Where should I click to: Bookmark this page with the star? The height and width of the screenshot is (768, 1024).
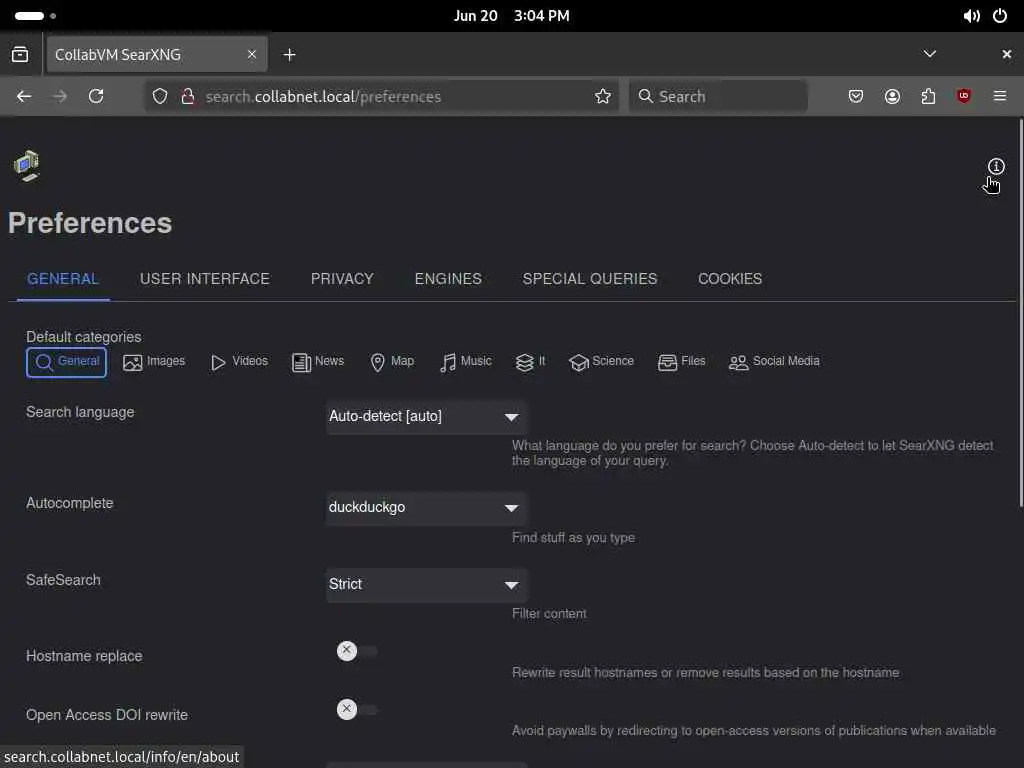pos(603,97)
